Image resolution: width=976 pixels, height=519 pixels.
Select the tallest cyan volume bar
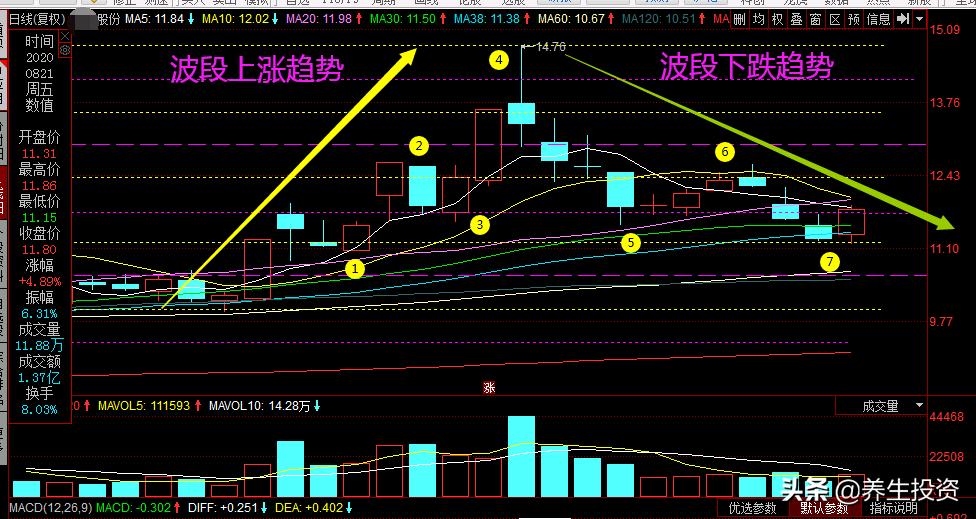[x=522, y=457]
